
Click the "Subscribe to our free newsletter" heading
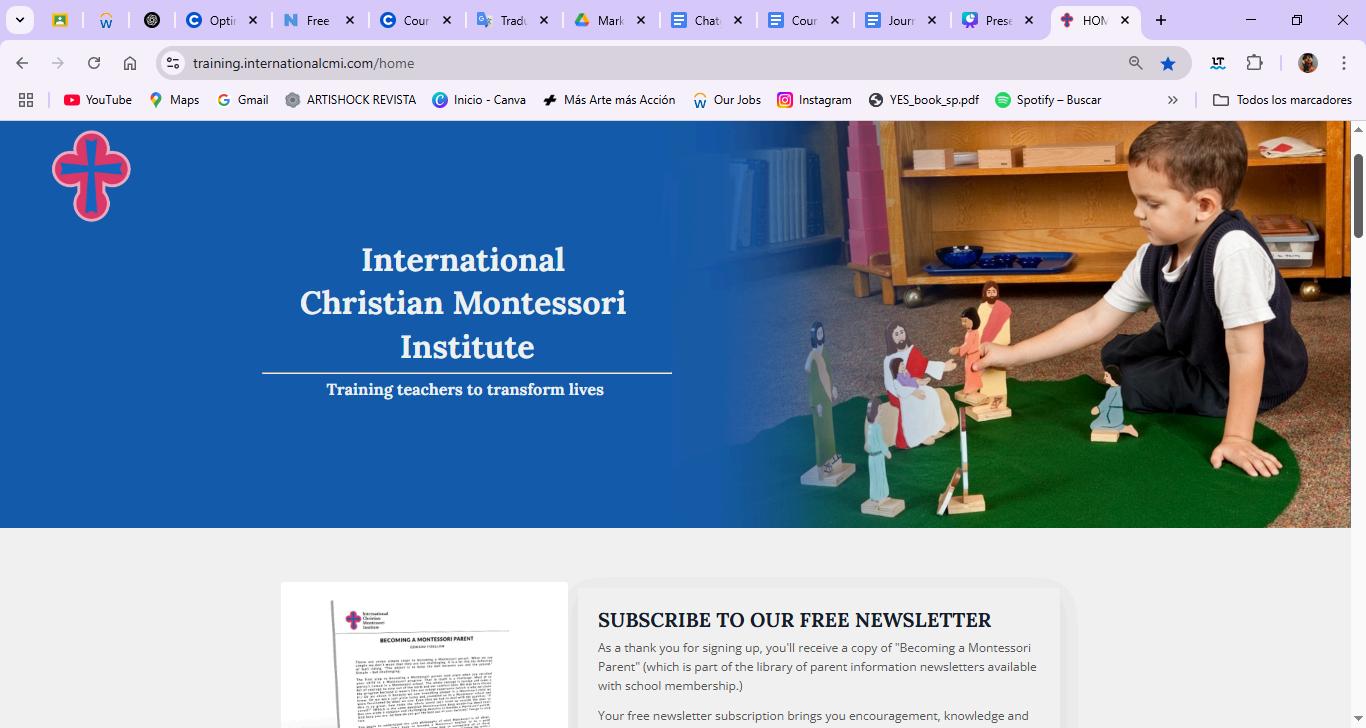pyautogui.click(x=795, y=620)
